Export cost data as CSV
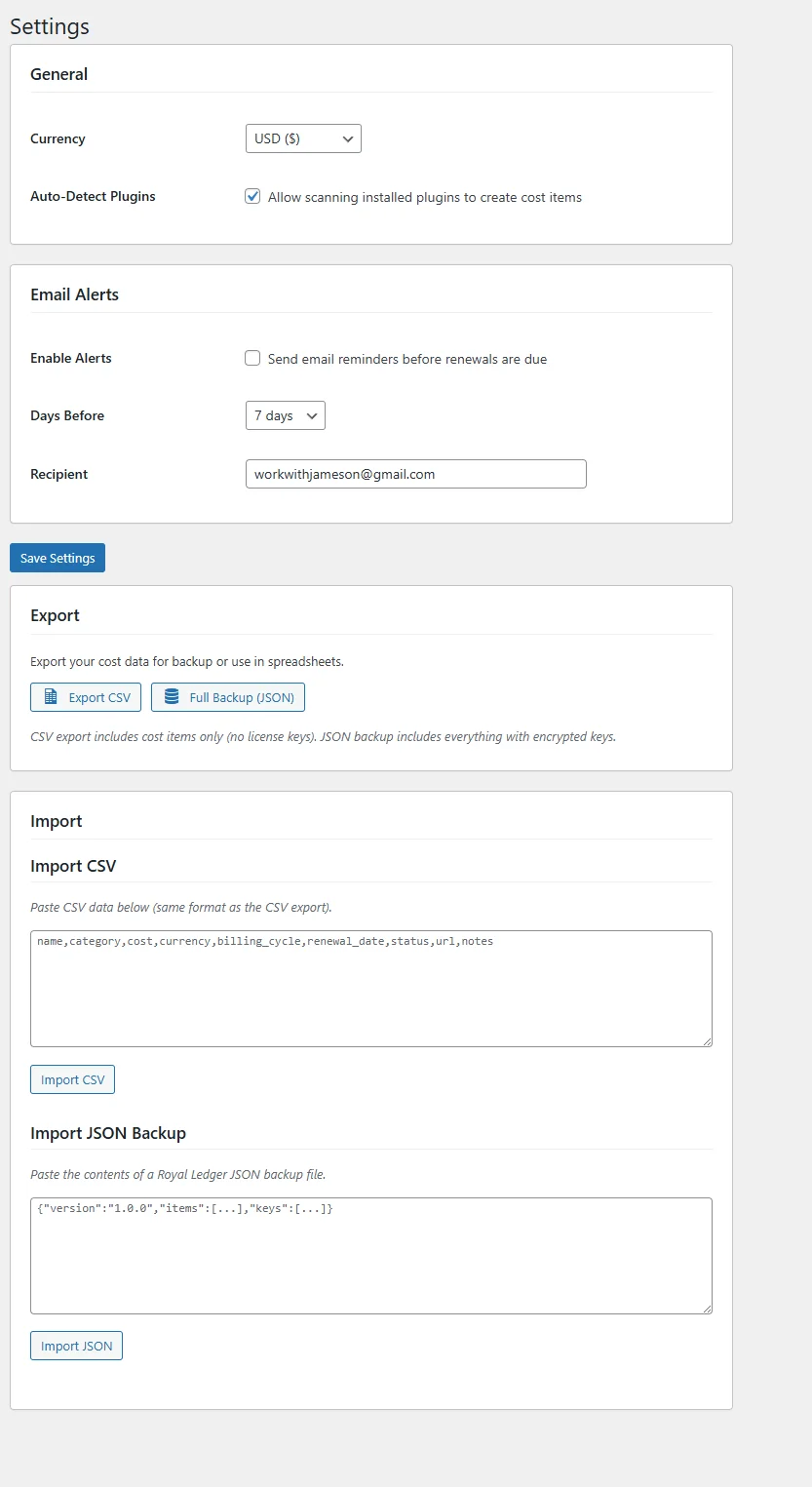This screenshot has width=812, height=1487. click(85, 697)
